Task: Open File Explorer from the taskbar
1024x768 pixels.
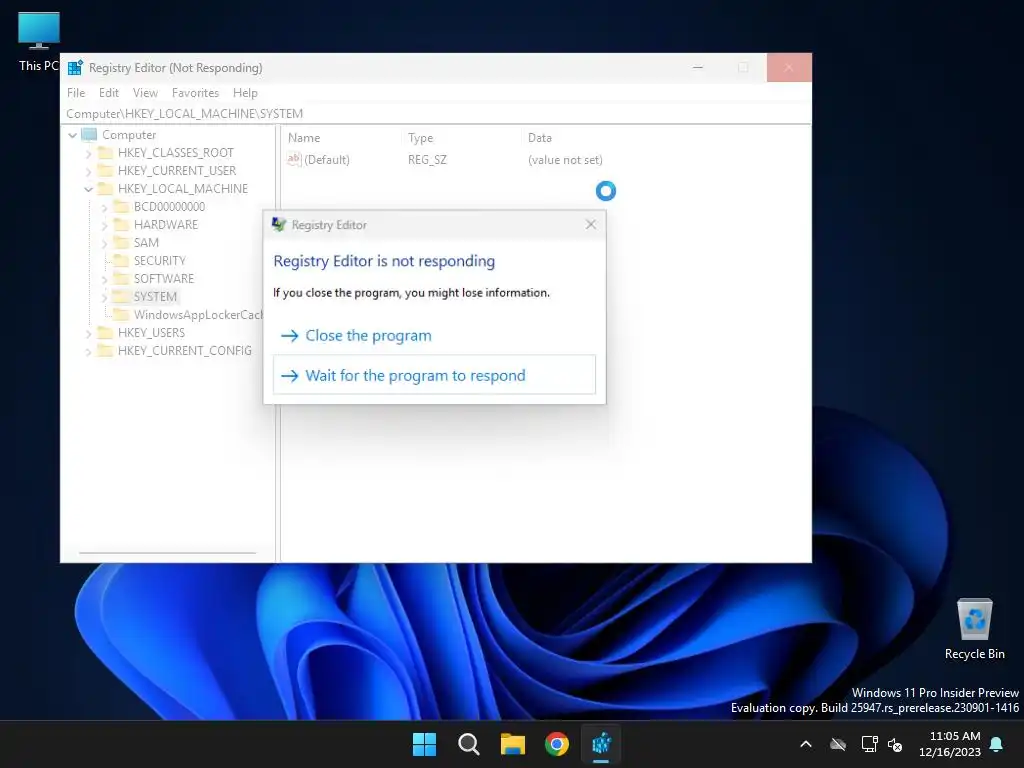Action: [513, 744]
